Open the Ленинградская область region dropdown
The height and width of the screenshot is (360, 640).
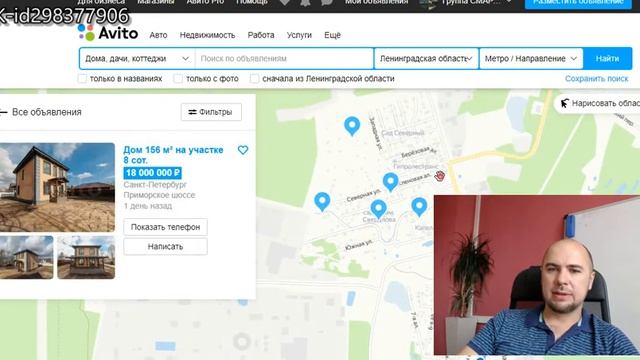426,59
